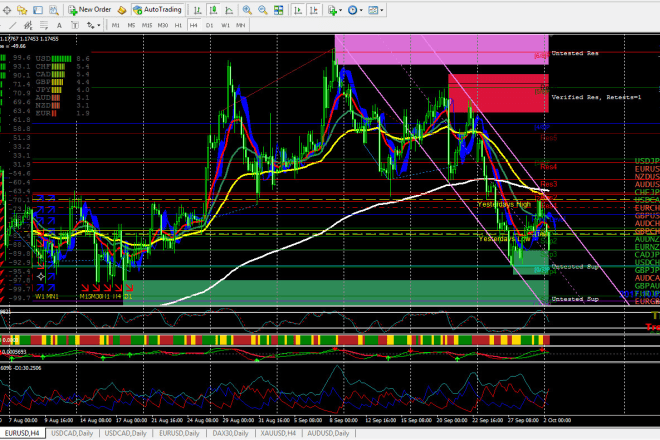This screenshot has width=660, height=440.
Task: Click the 'Yesterdays Low' label
Action: tap(504, 239)
